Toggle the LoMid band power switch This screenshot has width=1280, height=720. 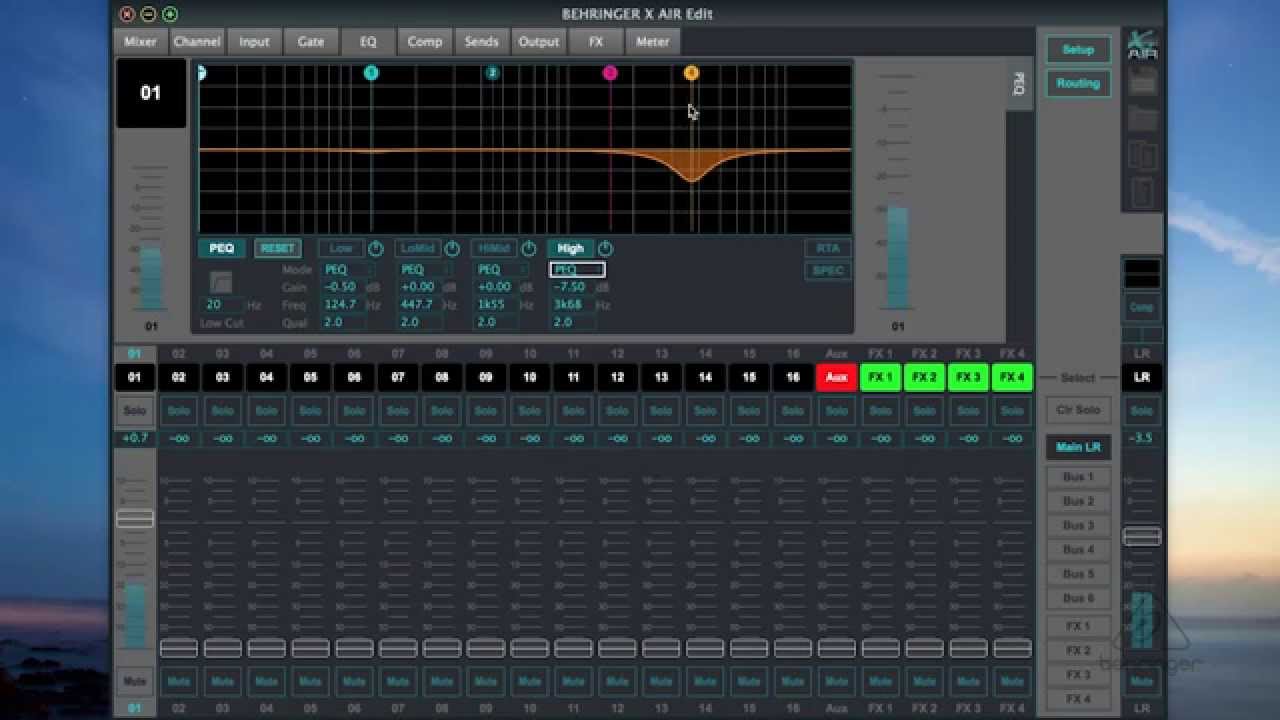pos(452,248)
